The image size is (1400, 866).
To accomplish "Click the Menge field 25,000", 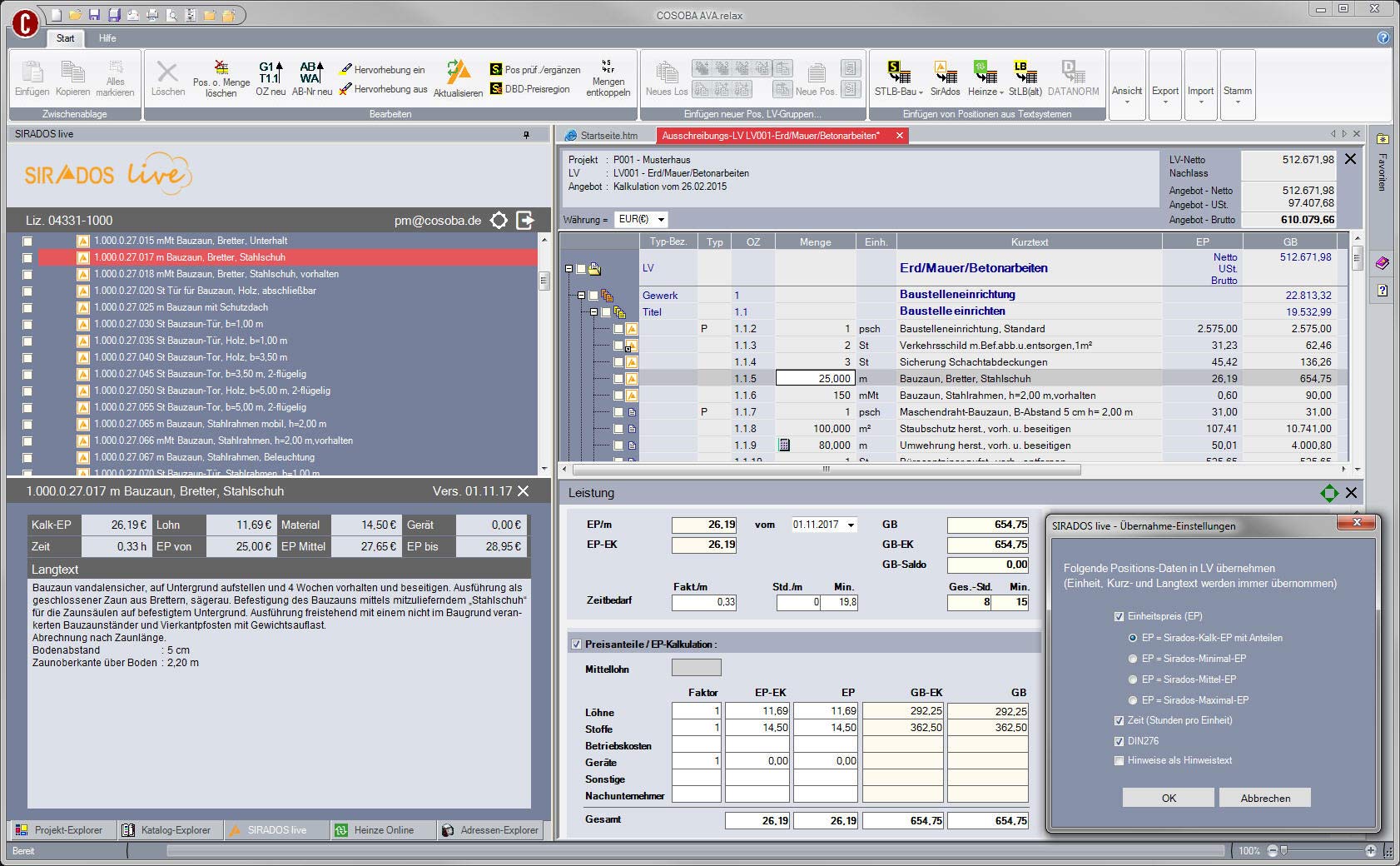I will point(815,379).
